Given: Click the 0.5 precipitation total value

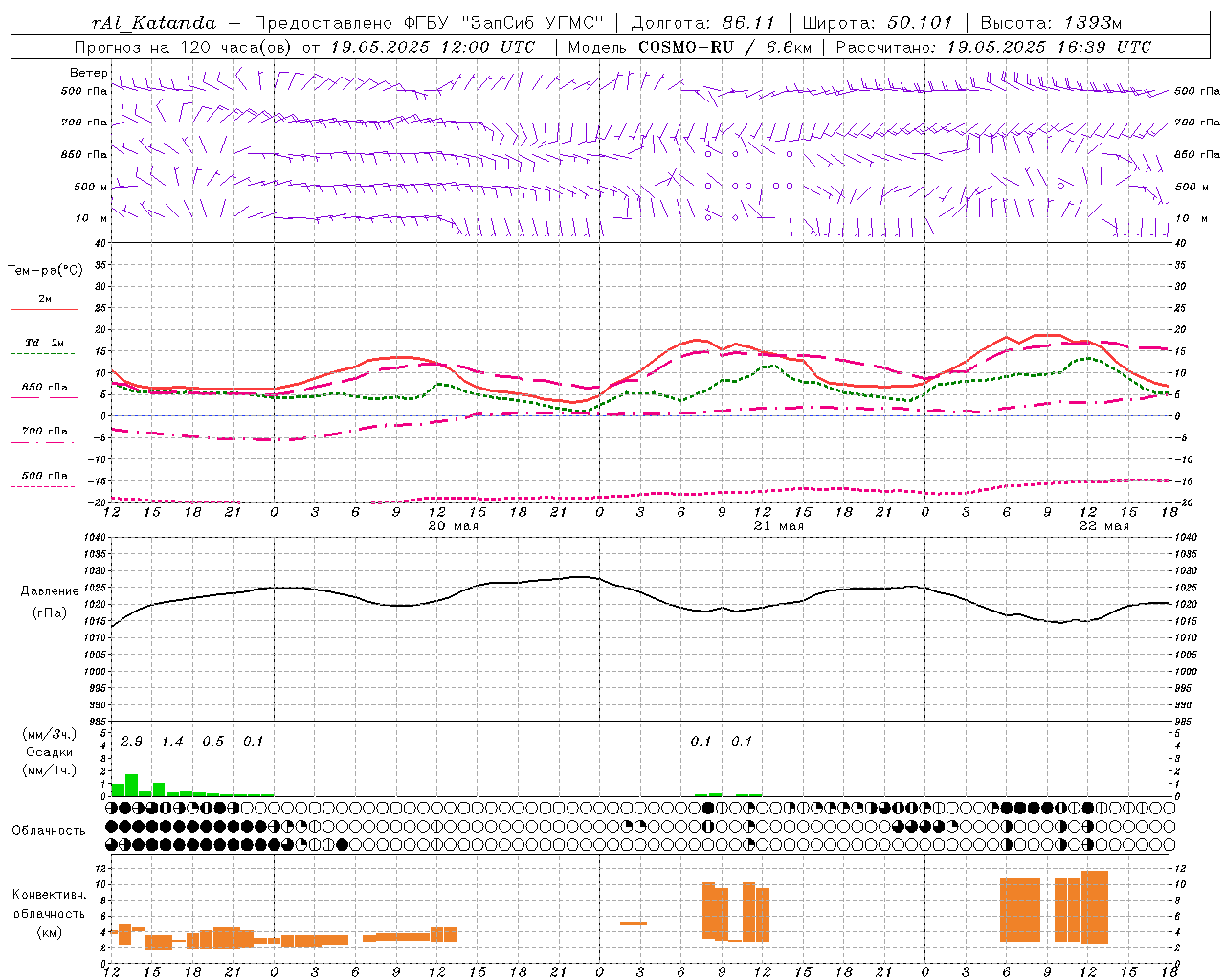Looking at the screenshot, I should point(213,741).
